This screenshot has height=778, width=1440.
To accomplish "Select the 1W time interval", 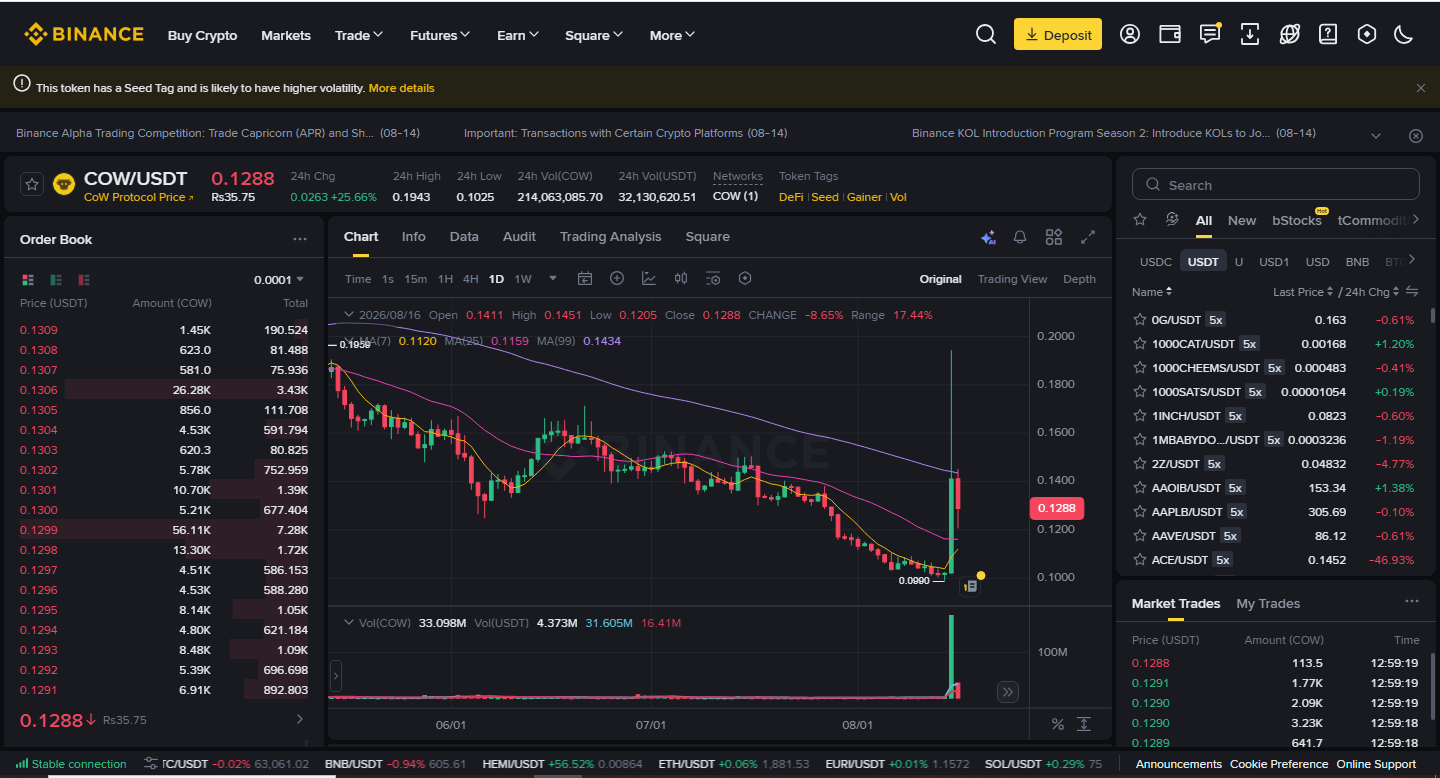I will coord(523,279).
